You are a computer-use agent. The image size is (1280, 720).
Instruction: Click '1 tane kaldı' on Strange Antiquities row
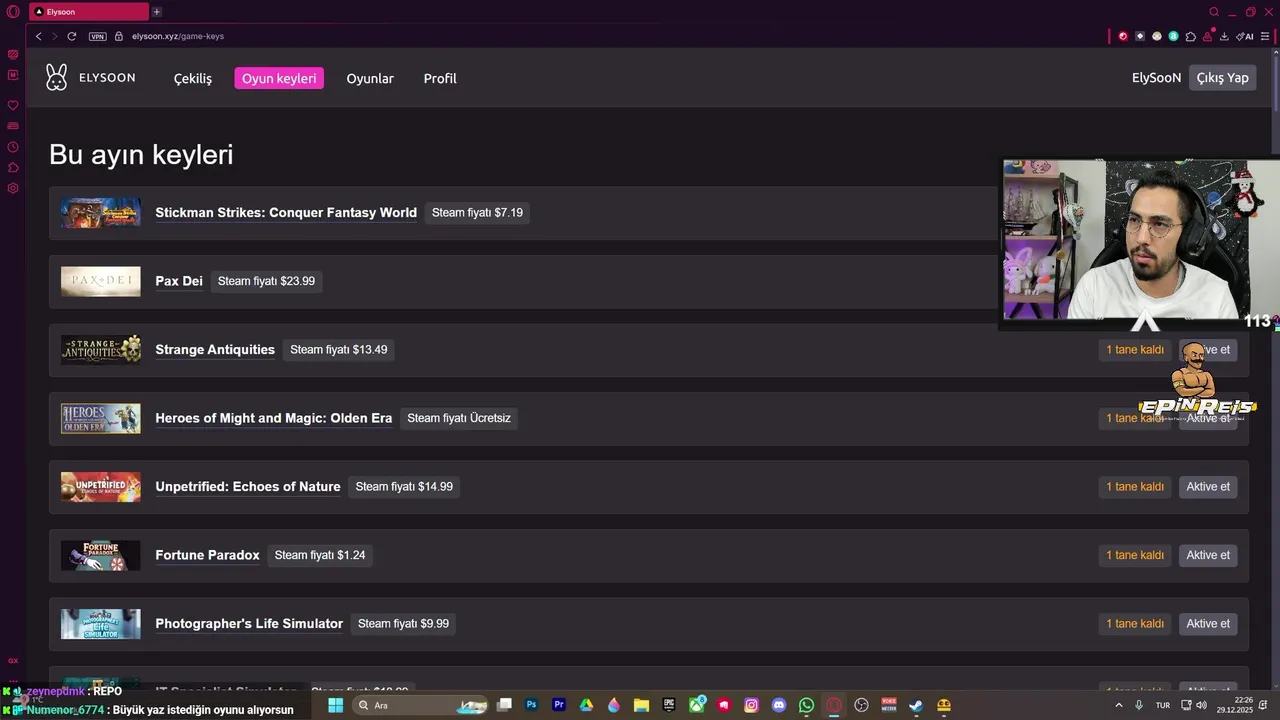[x=1135, y=350]
